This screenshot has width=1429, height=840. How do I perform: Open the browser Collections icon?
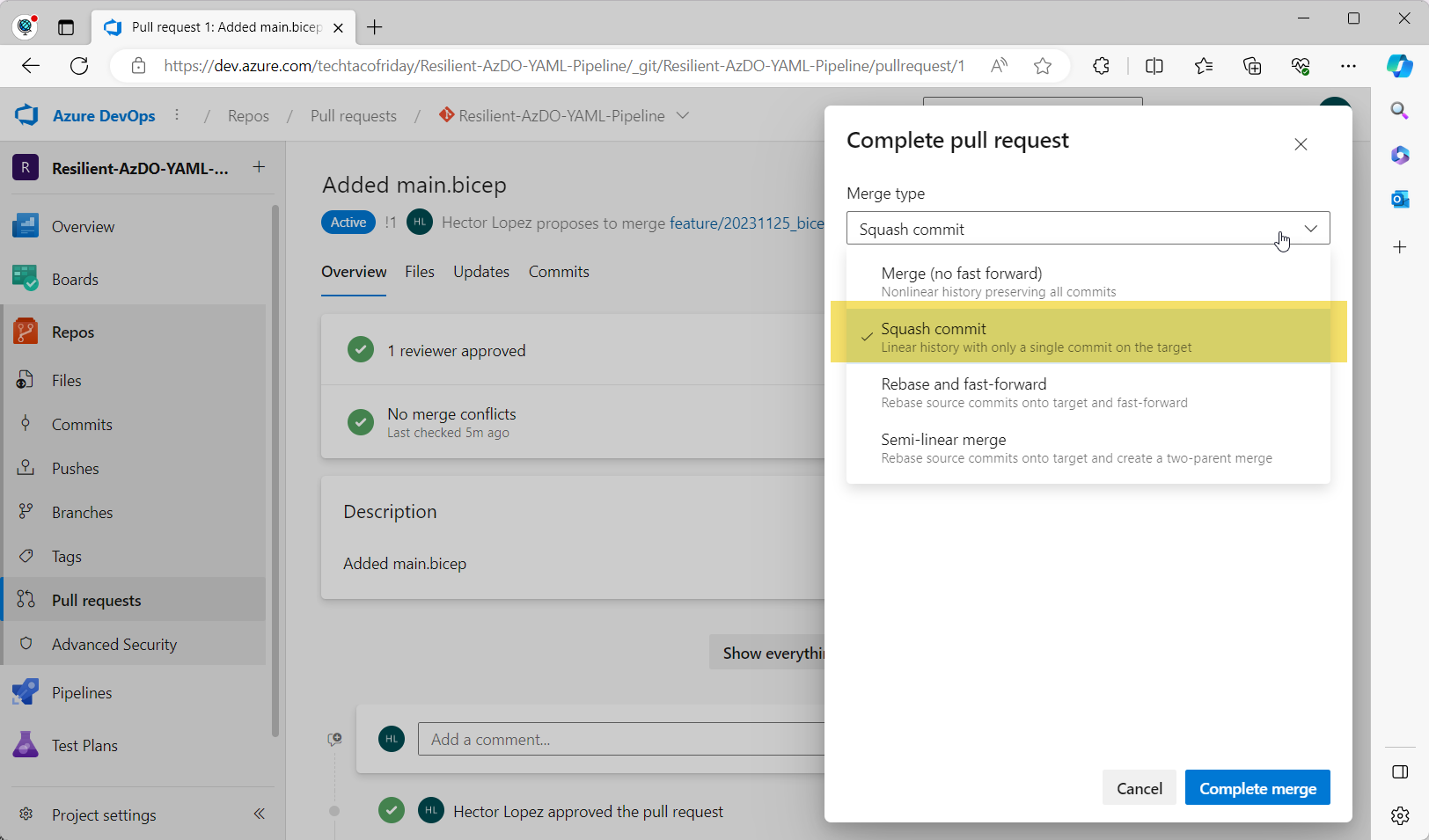(x=1252, y=66)
